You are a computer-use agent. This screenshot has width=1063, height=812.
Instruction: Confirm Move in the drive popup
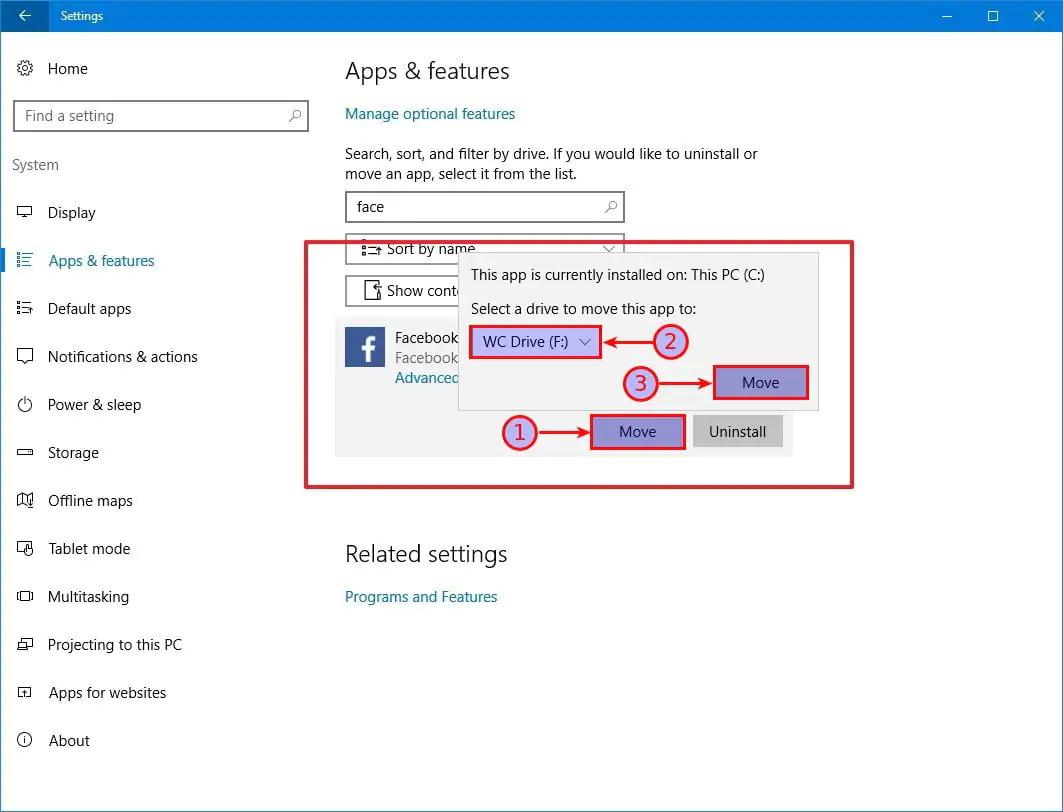pos(760,383)
